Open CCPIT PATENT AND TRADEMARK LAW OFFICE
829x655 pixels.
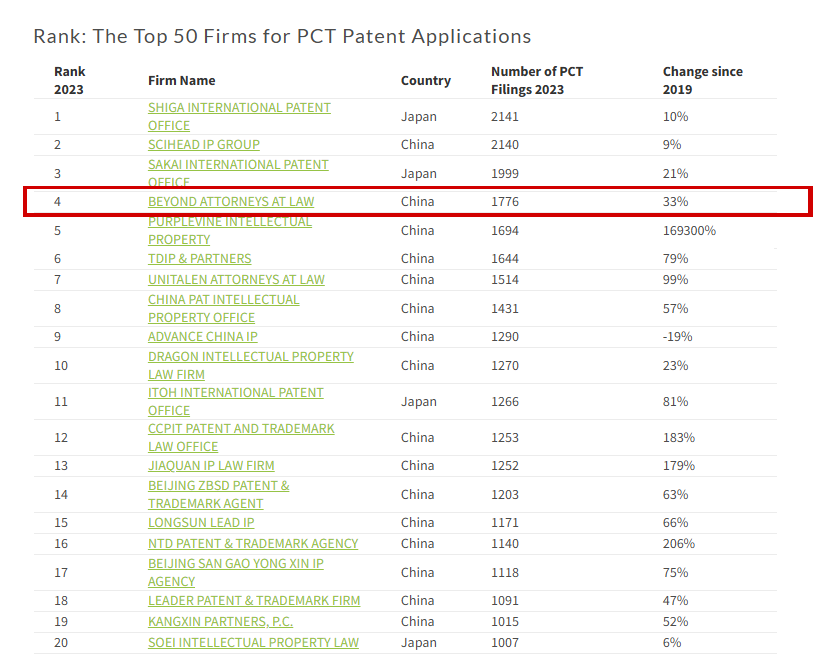241,437
